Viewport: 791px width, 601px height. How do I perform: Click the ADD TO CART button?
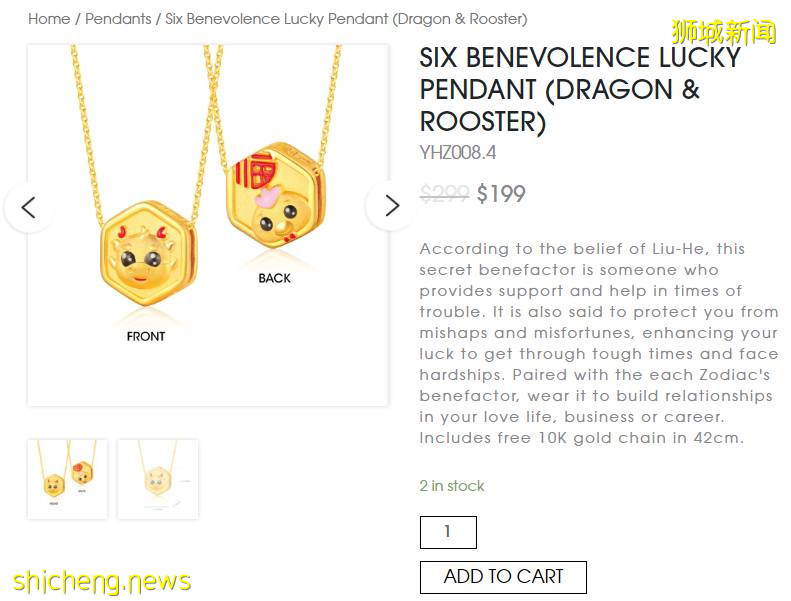click(503, 577)
